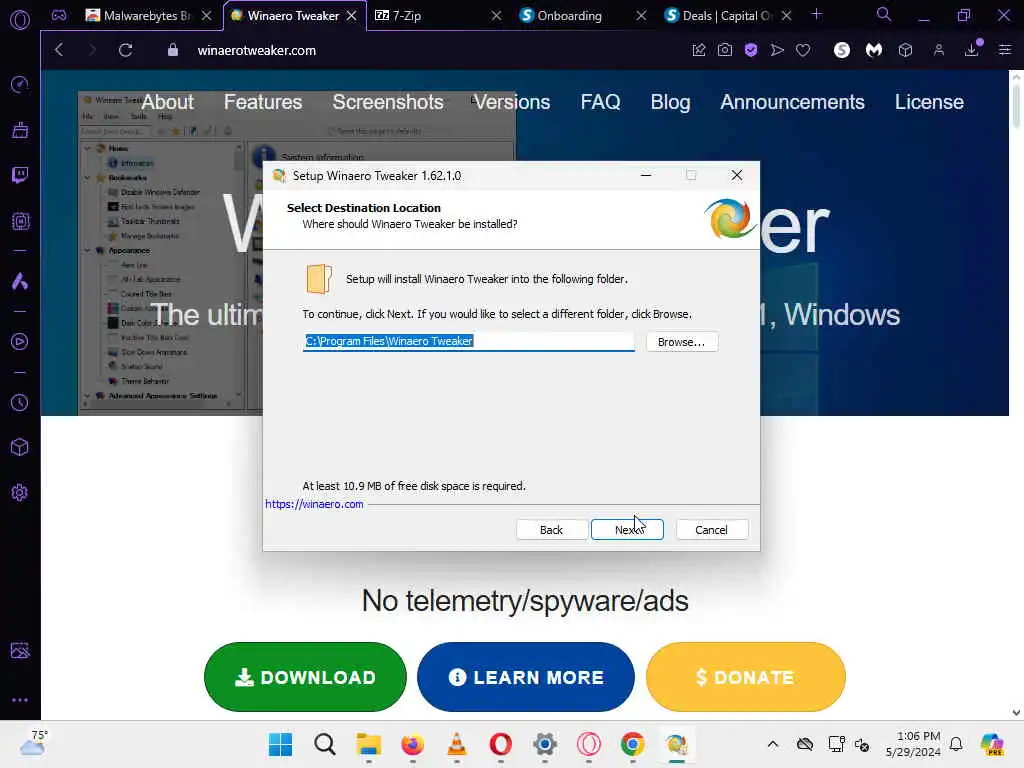This screenshot has width=1024, height=768.
Task: Open Windows Start menu
Action: click(x=281, y=744)
